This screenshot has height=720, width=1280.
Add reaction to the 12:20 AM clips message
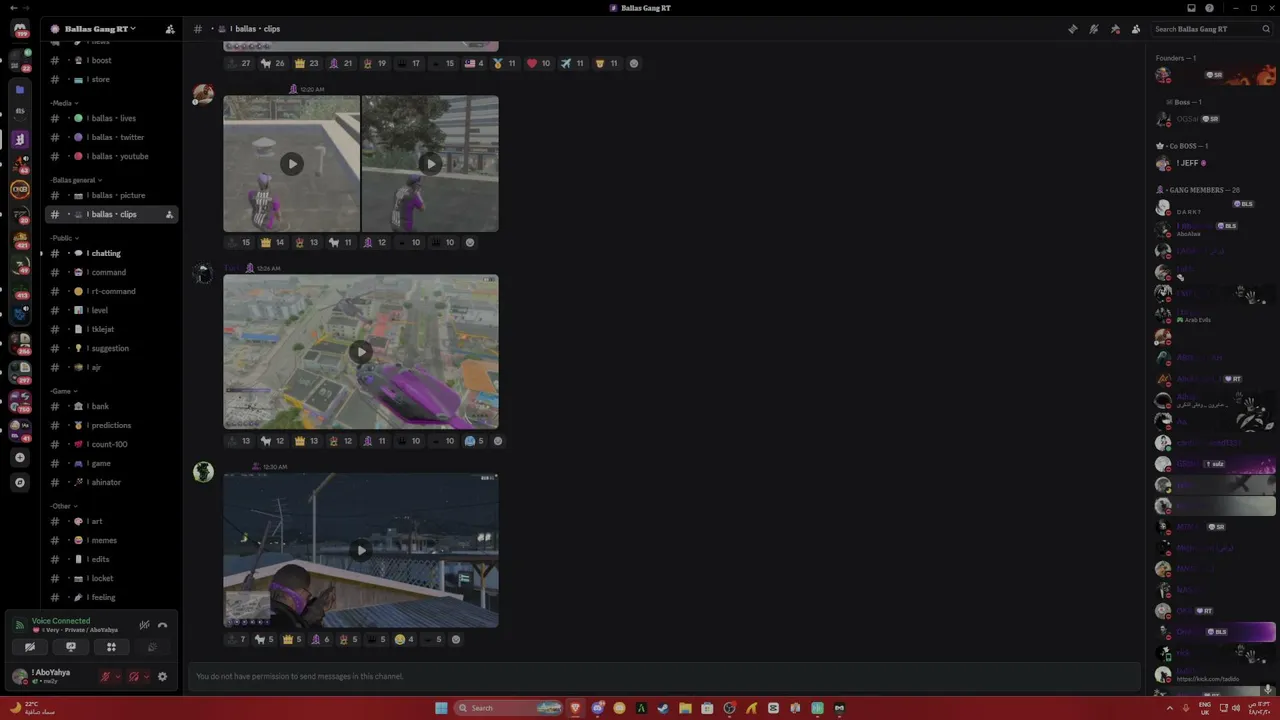470,242
